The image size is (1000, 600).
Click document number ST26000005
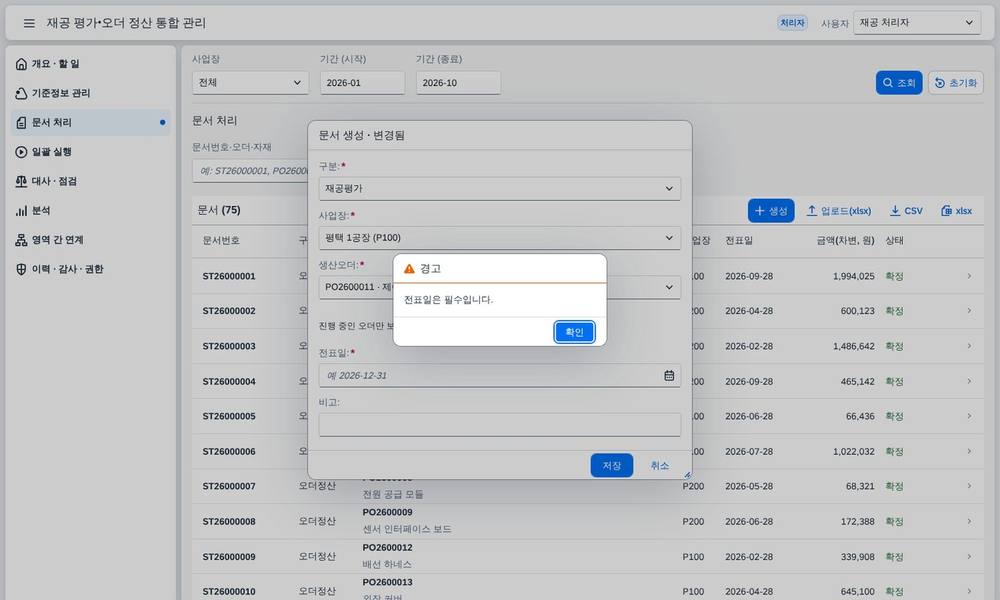click(229, 416)
